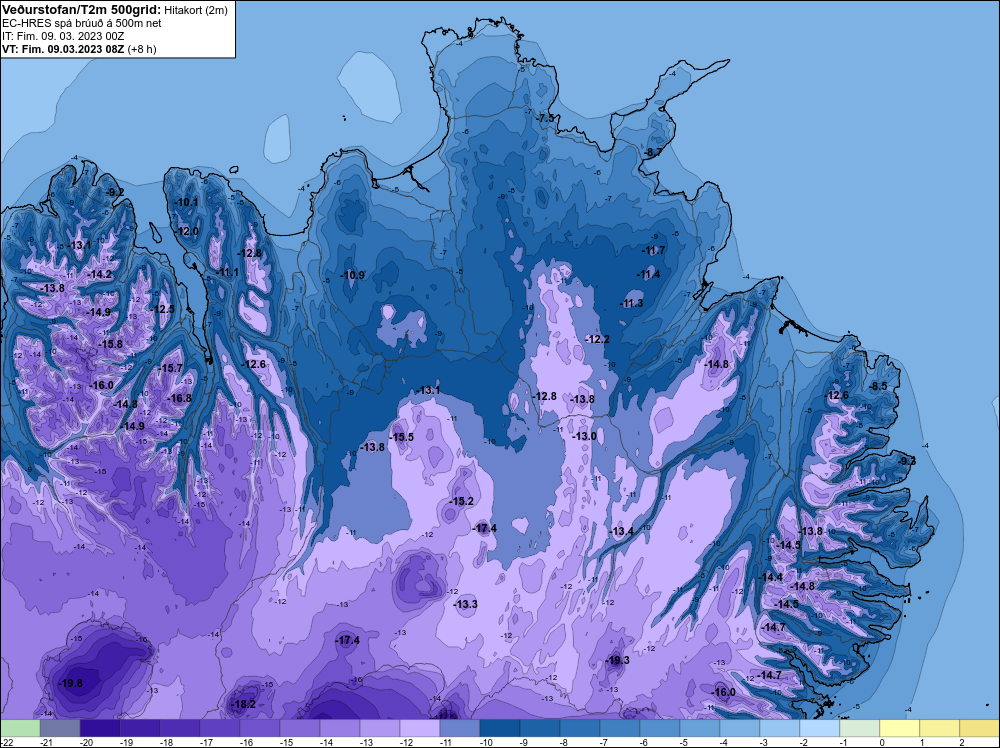Viewport: 1000px width, 748px height.
Task: Click the grey-blue legend swatch at -21
Action: point(60,728)
